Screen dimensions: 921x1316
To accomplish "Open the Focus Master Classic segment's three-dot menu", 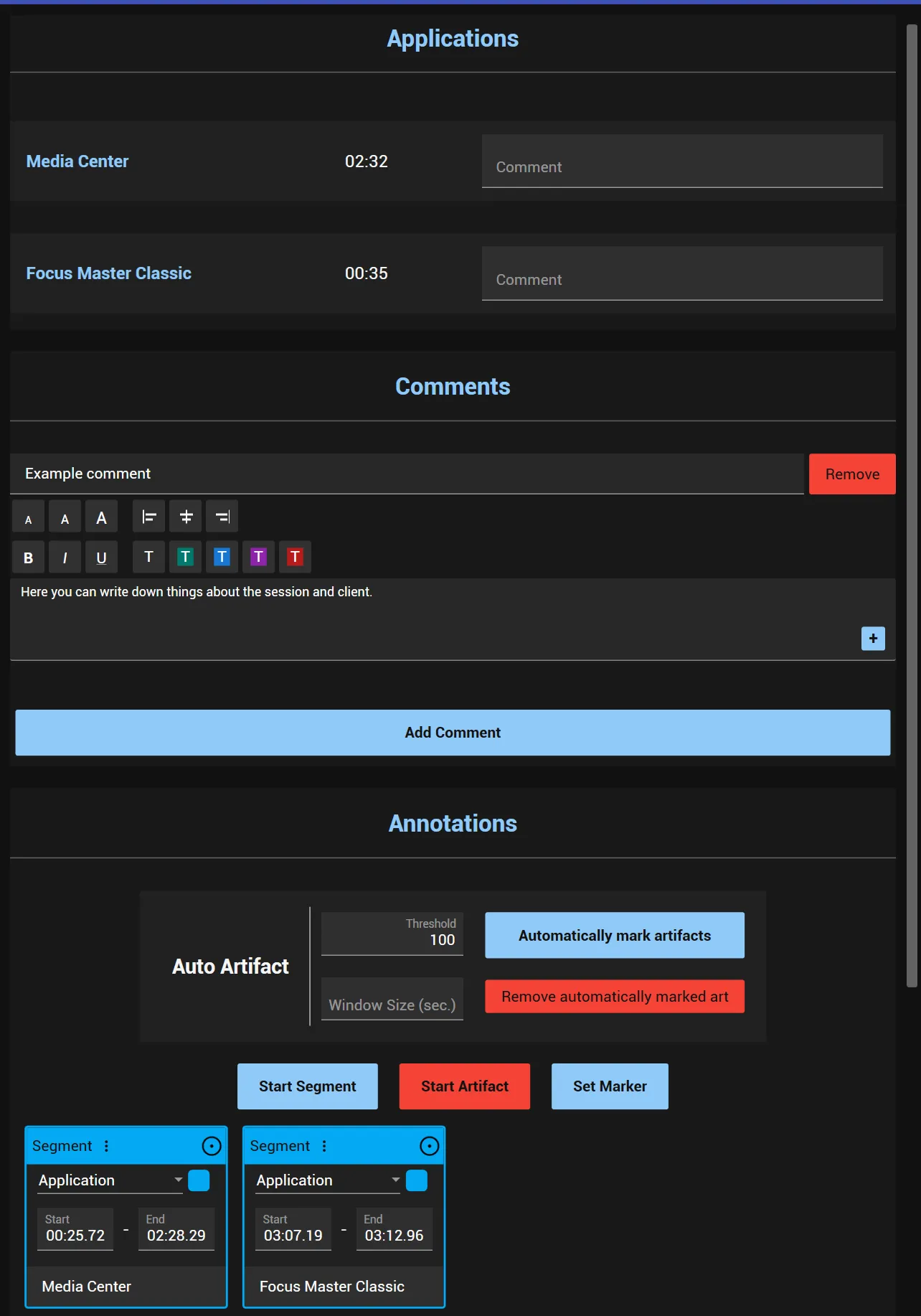I will (x=324, y=1146).
